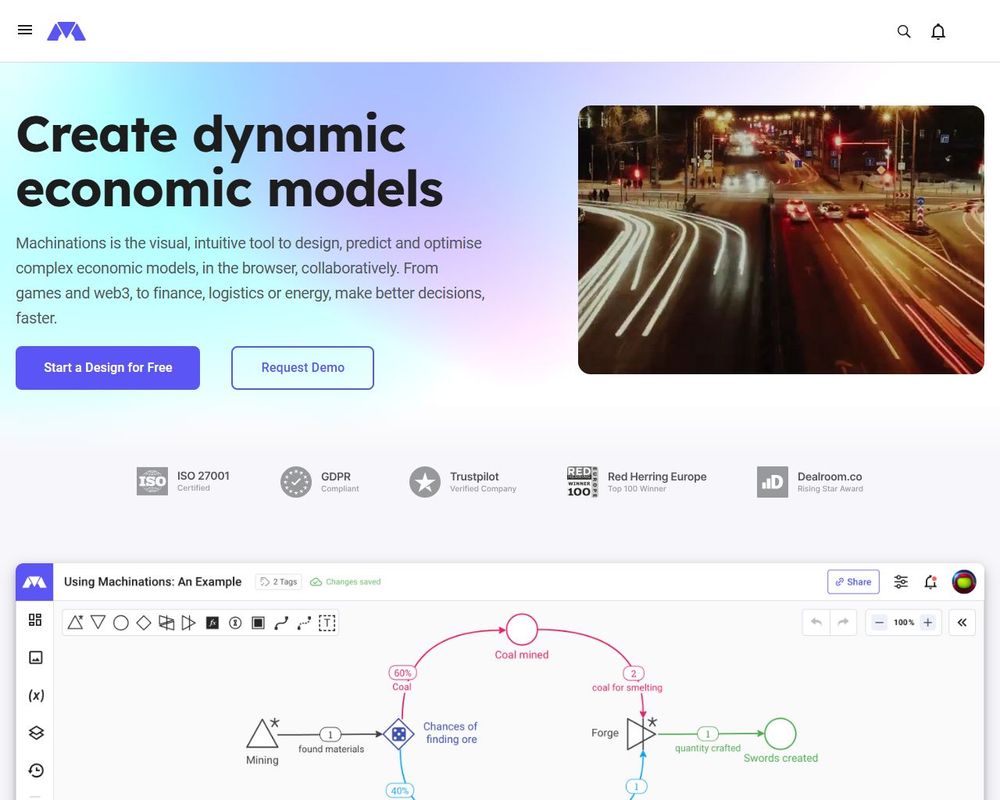Click the Request Demo button
The width and height of the screenshot is (1000, 800).
click(x=302, y=368)
